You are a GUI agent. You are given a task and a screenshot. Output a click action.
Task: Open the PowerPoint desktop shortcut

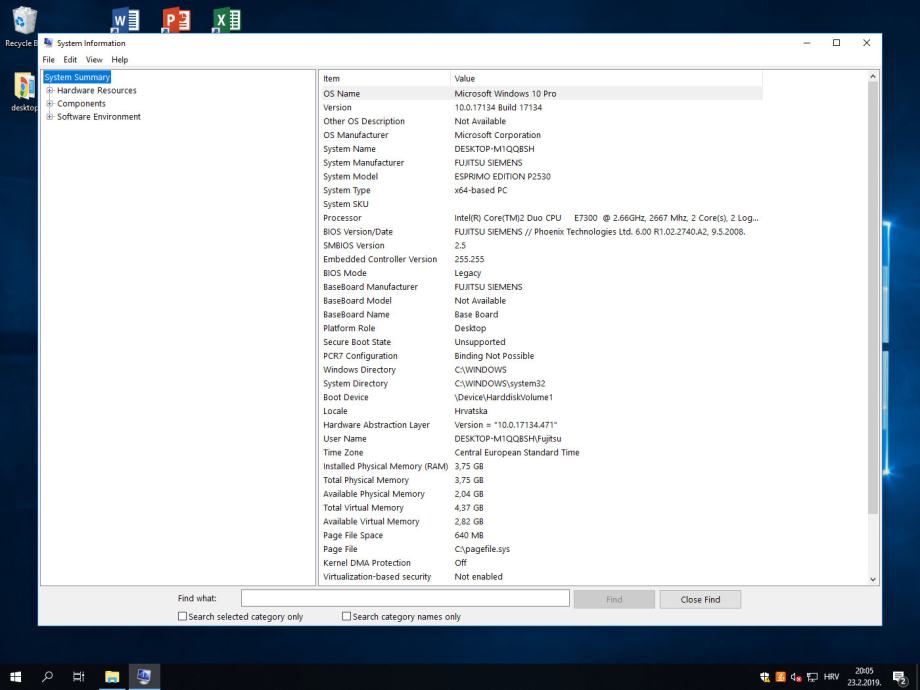tap(176, 20)
